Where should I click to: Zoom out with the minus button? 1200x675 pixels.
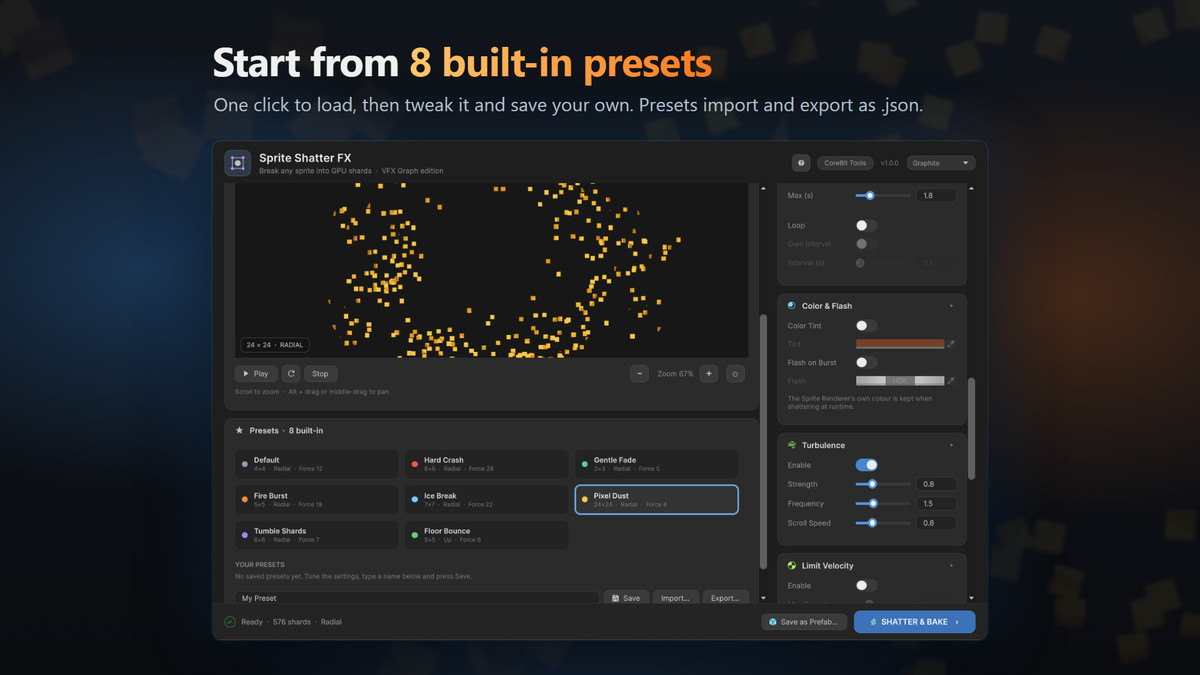[x=639, y=374]
